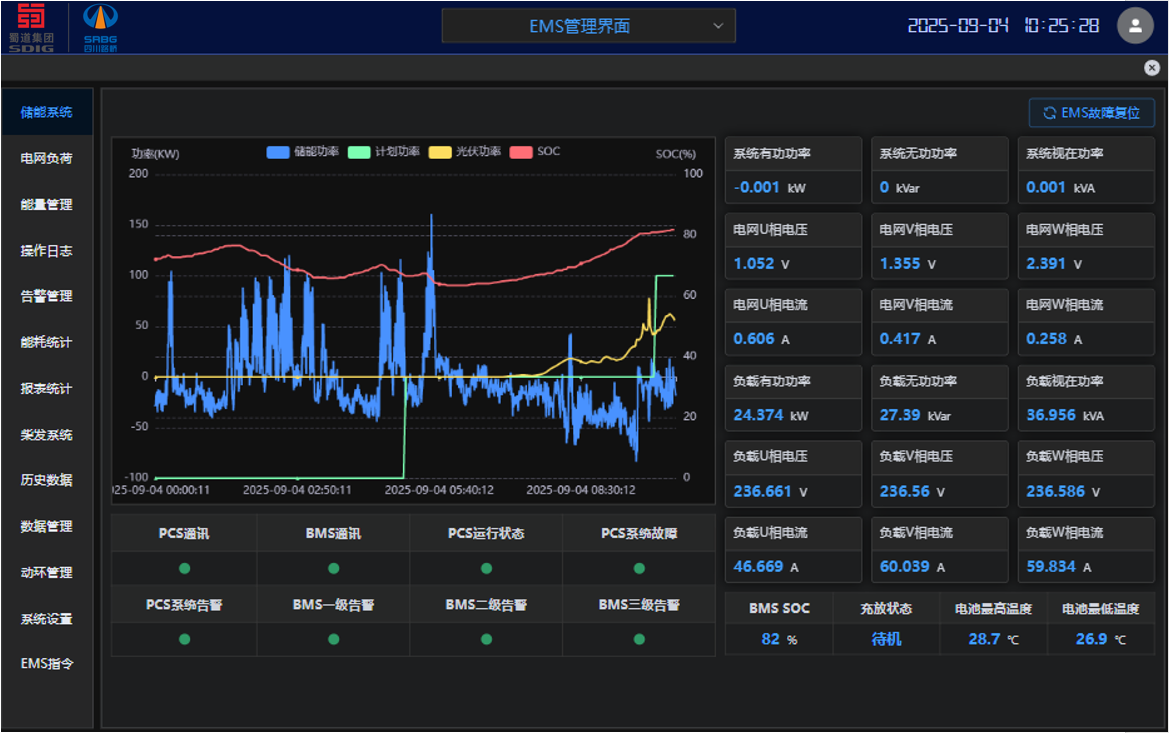The height and width of the screenshot is (733, 1169).
Task: Open the 历史数据 sidebar item
Action: click(47, 480)
